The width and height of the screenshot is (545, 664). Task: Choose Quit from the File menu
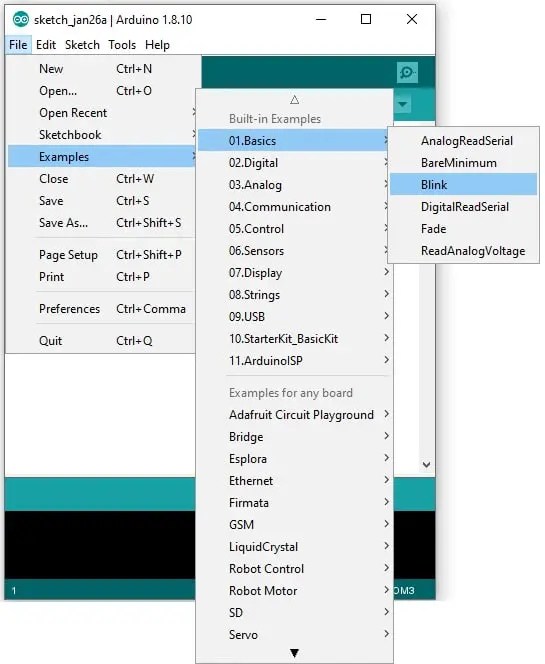pos(102,341)
